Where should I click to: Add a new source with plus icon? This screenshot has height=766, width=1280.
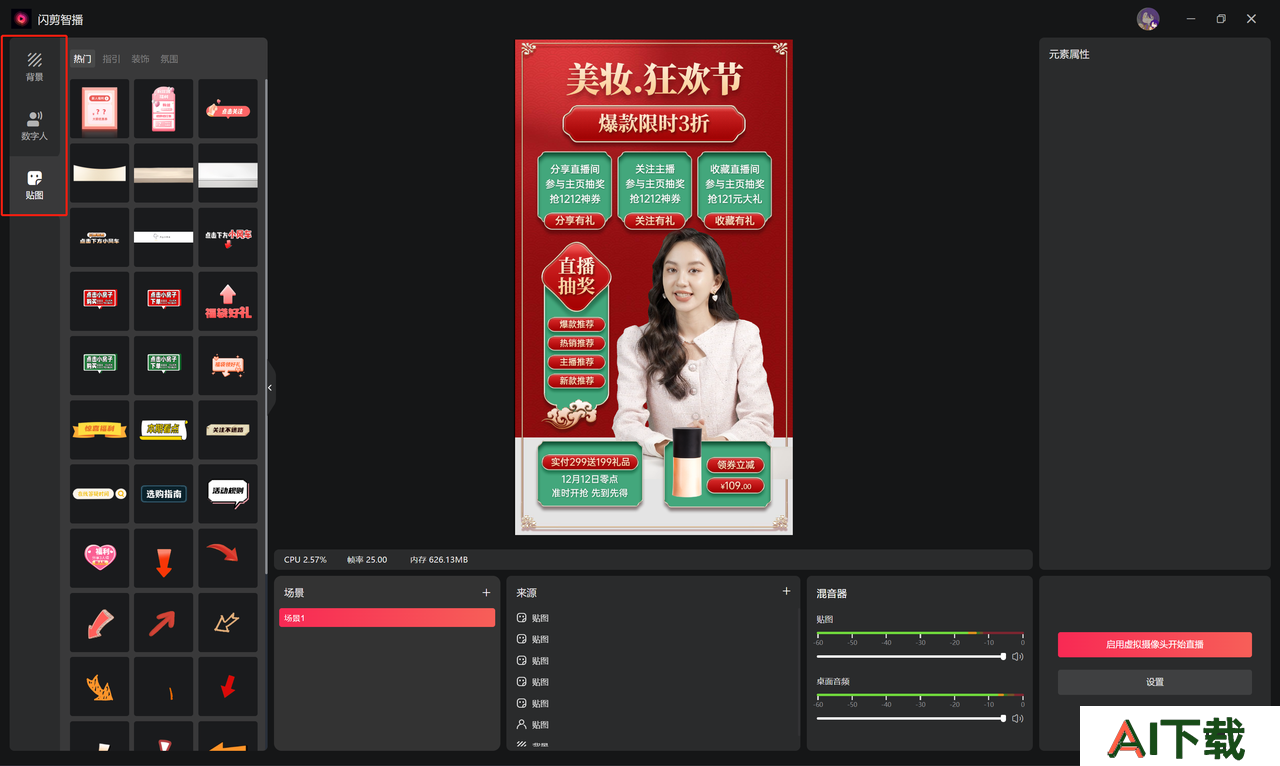coord(786,592)
